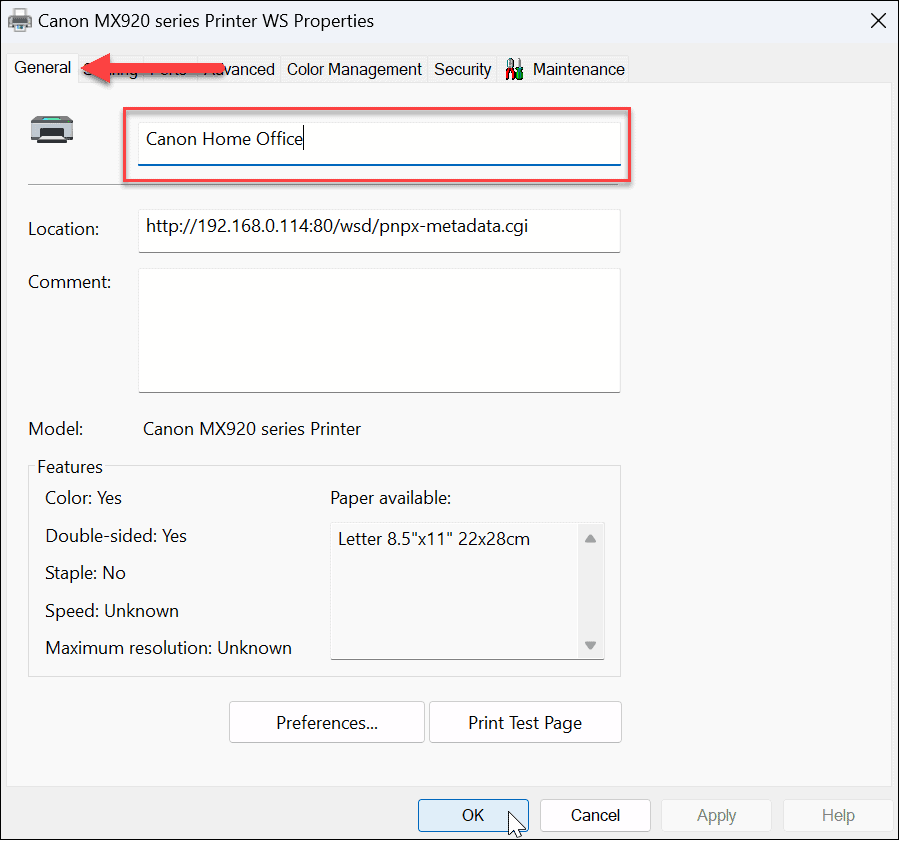Open printing Preferences

point(326,722)
